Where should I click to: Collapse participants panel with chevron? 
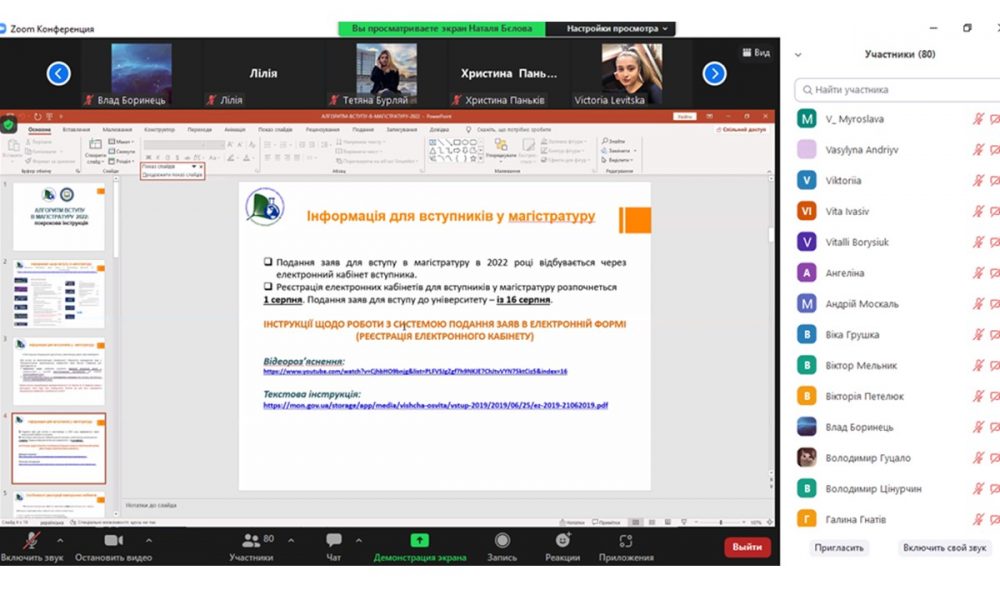pyautogui.click(x=798, y=55)
